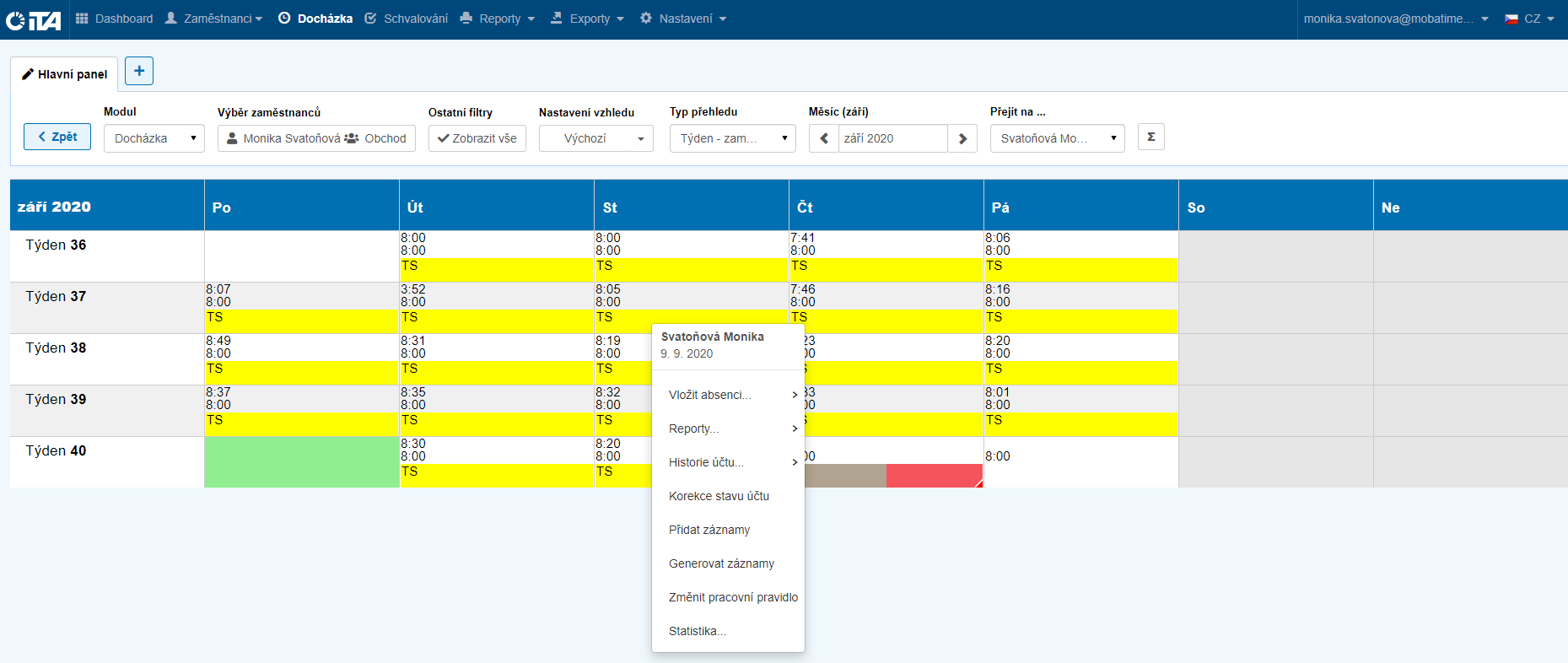Select the Hlavní panel tab
The height and width of the screenshot is (663, 1568).
point(65,74)
